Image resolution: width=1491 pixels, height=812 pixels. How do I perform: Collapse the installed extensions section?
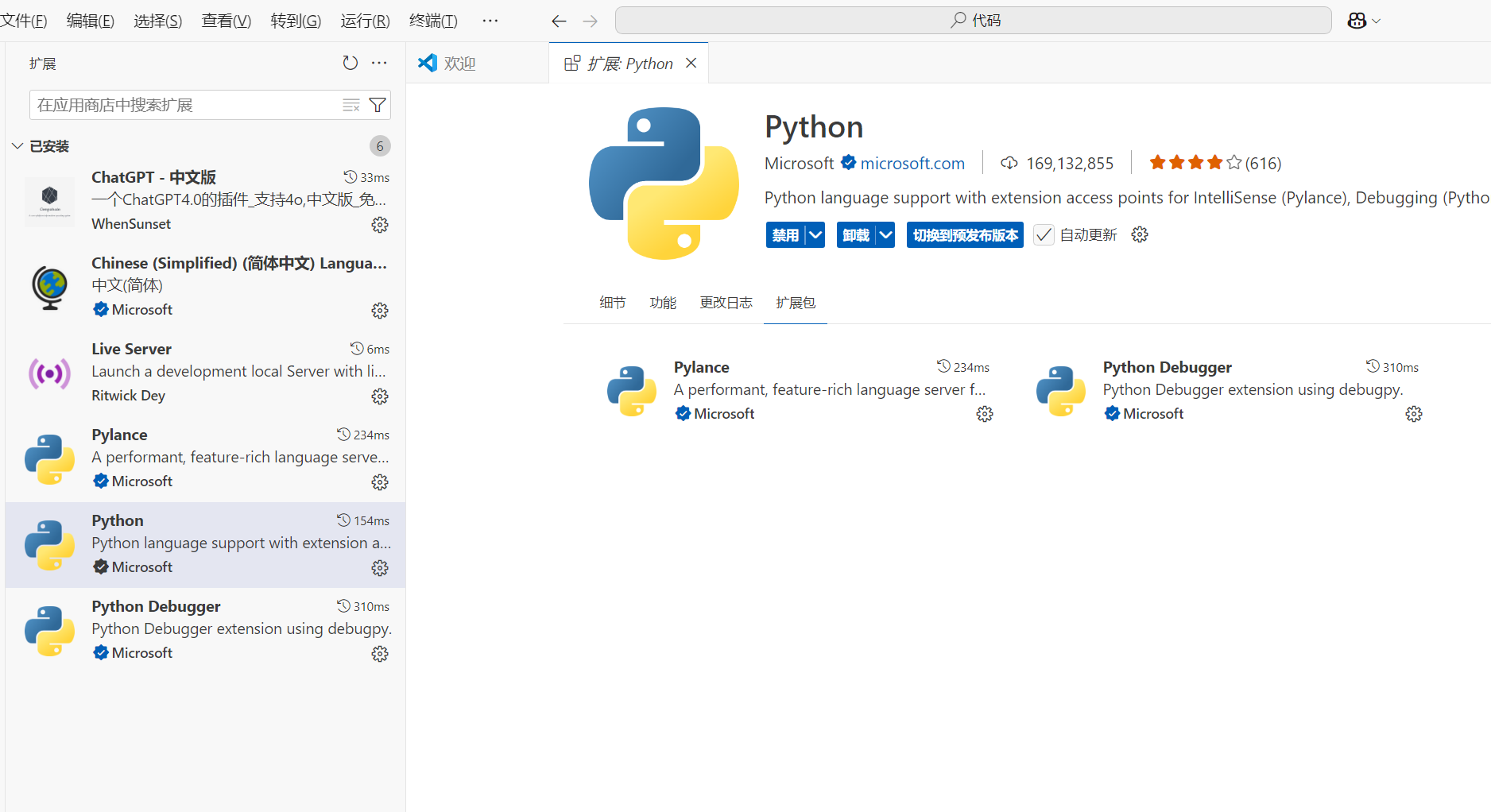pyautogui.click(x=17, y=146)
